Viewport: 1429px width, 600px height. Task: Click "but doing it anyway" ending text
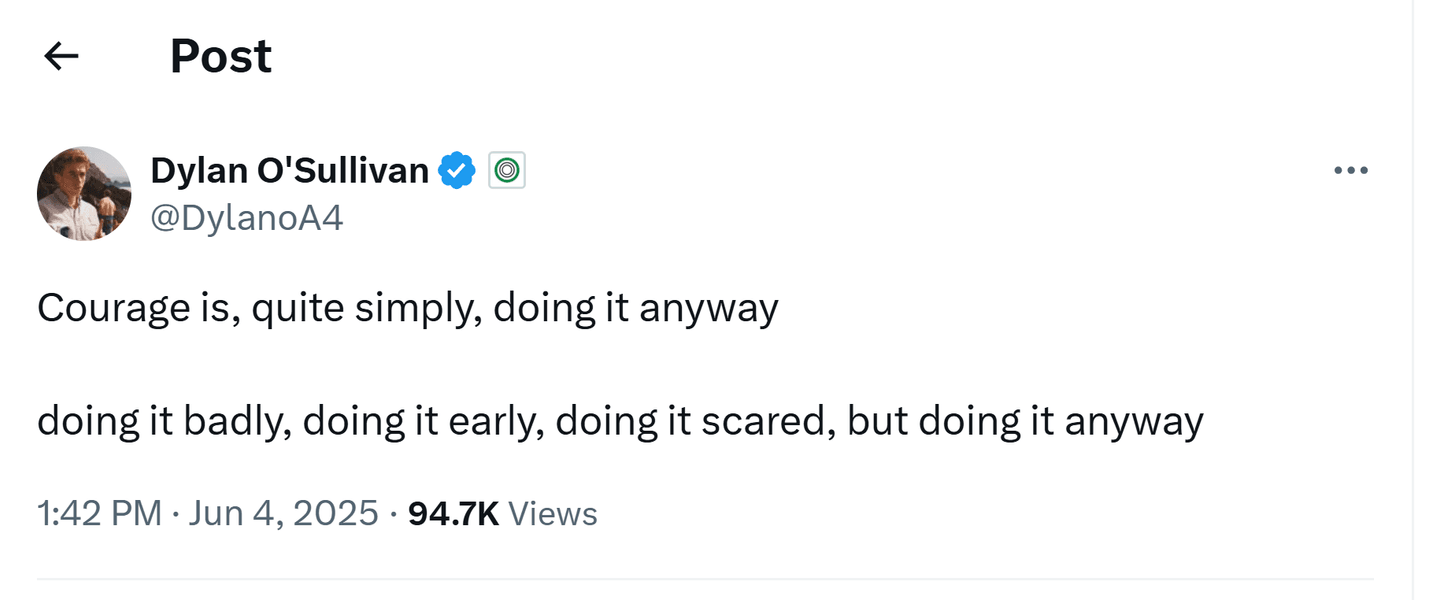(x=1024, y=422)
